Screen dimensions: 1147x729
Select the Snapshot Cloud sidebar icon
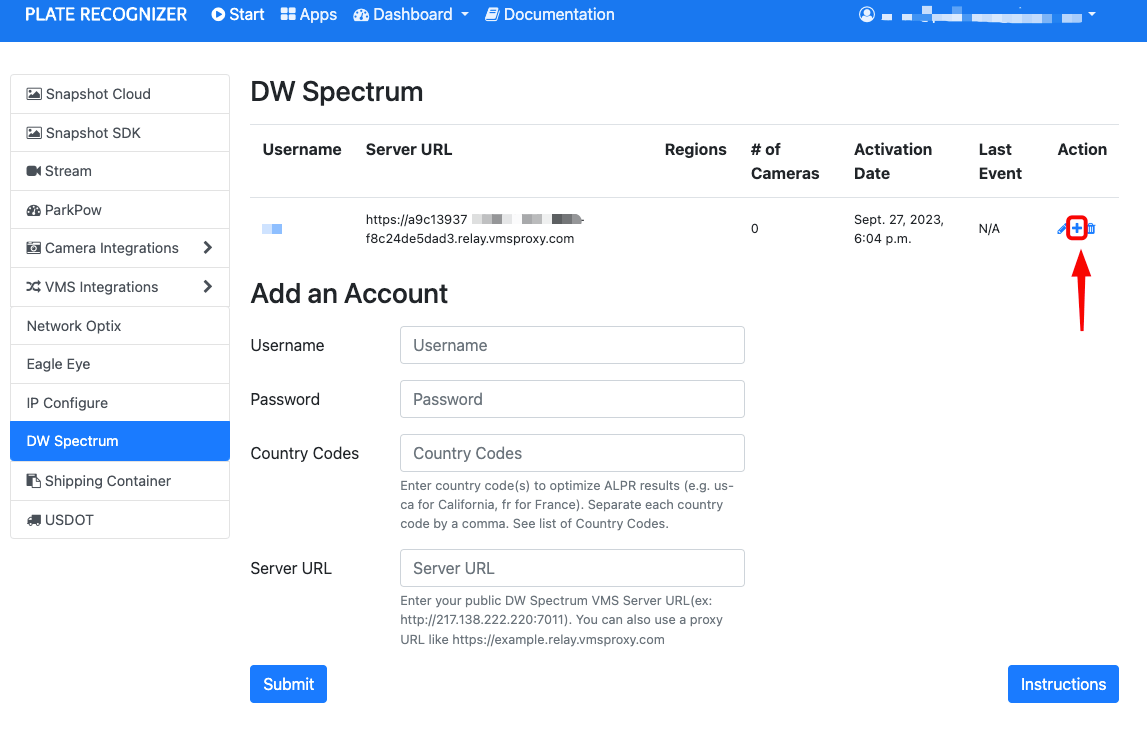click(36, 93)
